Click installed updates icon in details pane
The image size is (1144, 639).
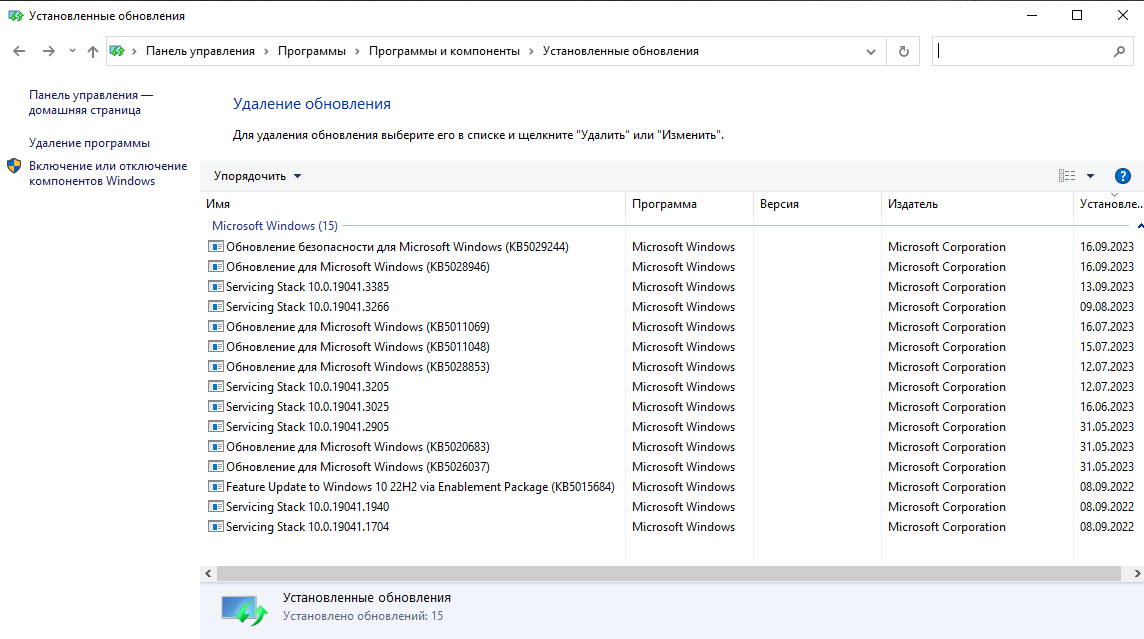(244, 610)
